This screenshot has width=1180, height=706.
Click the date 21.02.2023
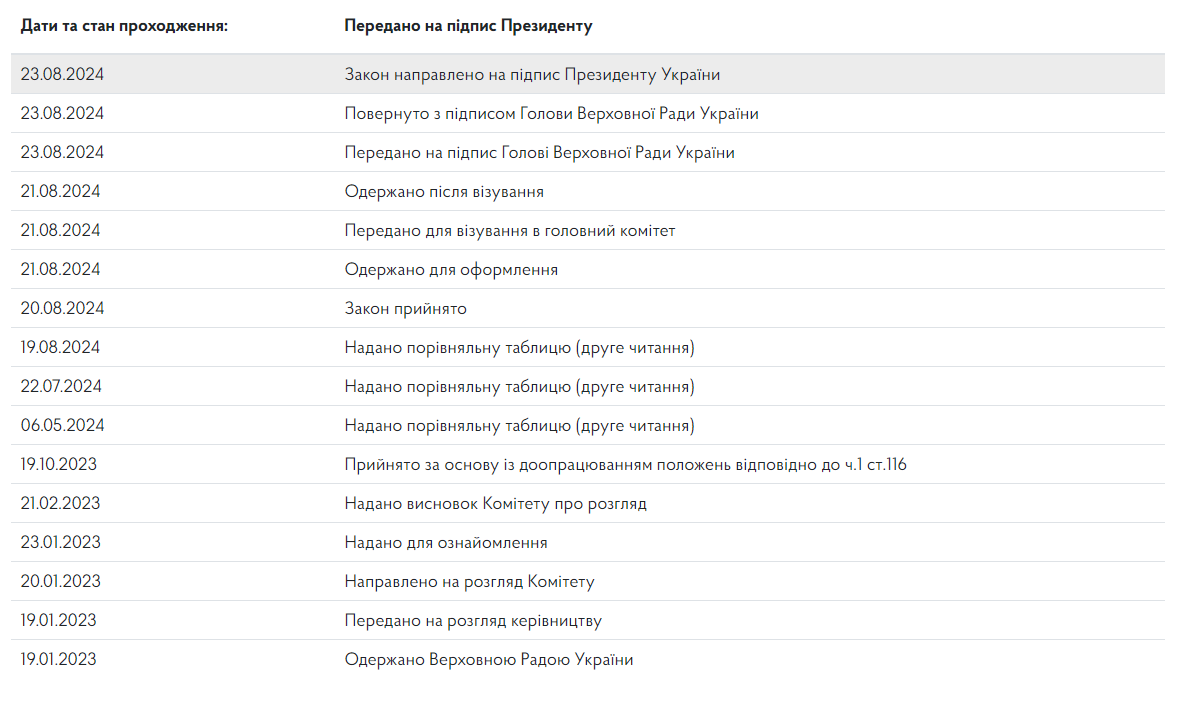tap(60, 504)
